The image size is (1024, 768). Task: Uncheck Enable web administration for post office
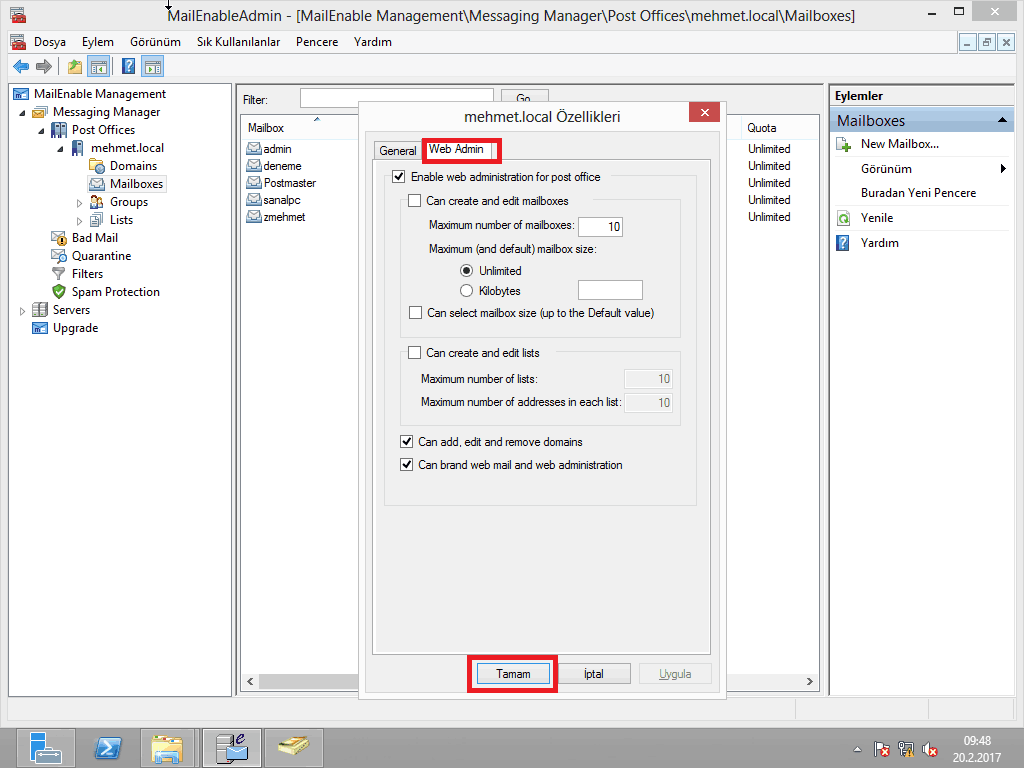point(399,177)
